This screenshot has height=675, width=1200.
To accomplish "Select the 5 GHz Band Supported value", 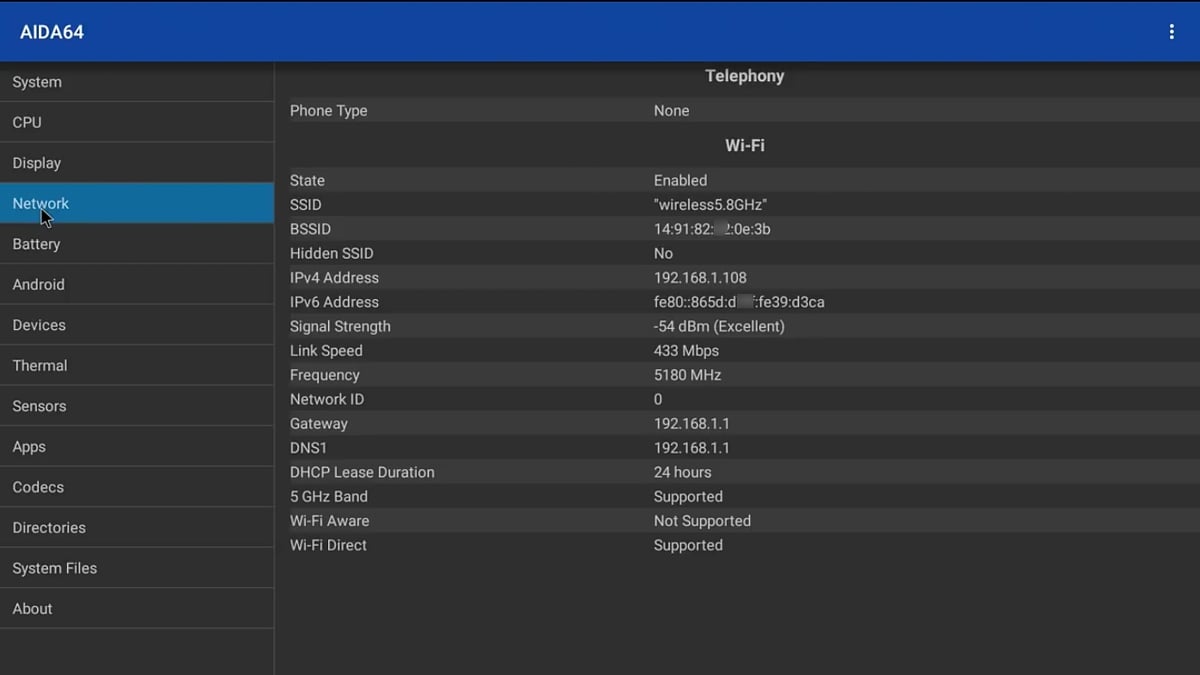I will pyautogui.click(x=688, y=497).
